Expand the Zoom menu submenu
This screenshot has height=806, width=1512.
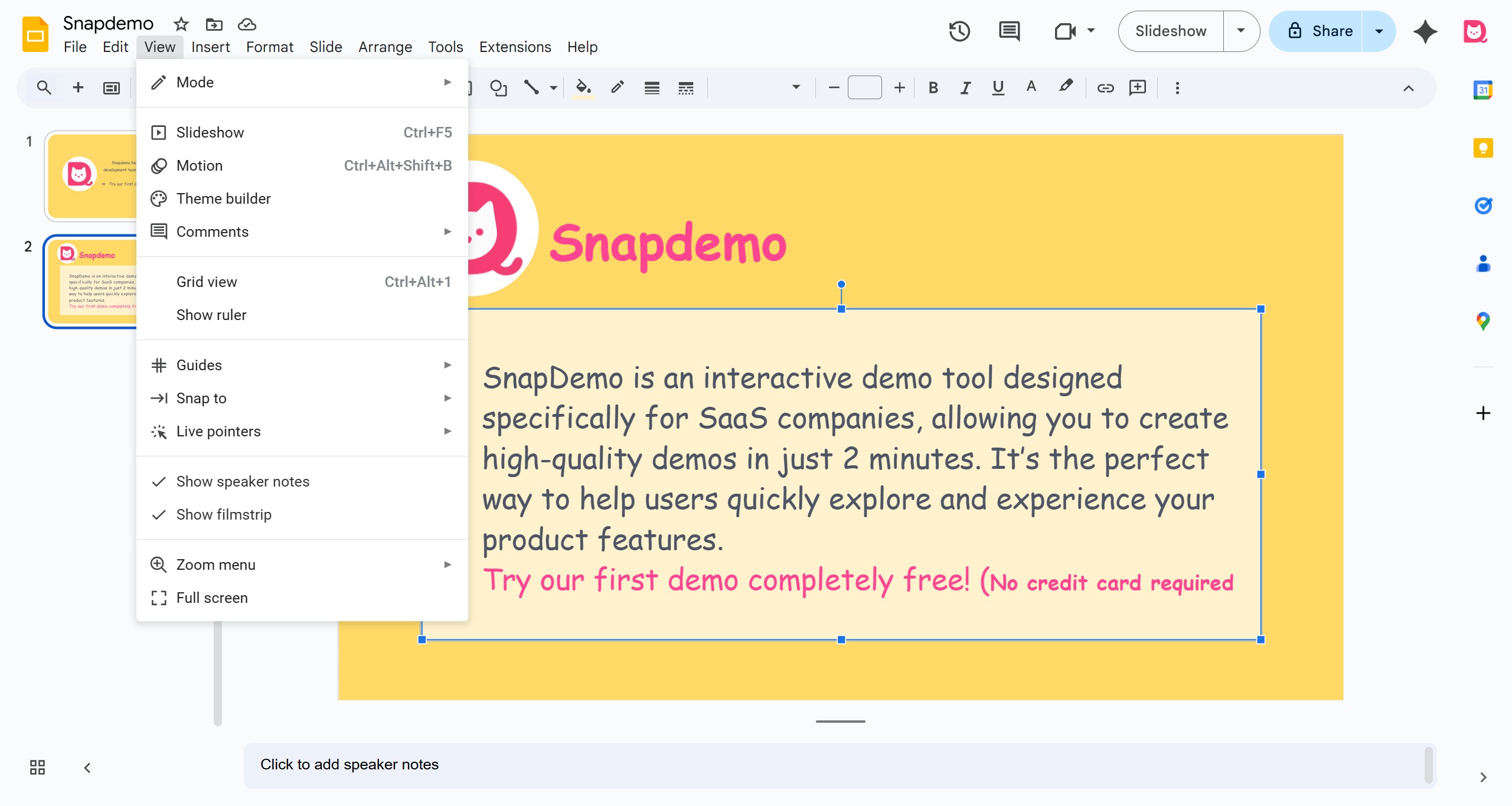(x=302, y=565)
